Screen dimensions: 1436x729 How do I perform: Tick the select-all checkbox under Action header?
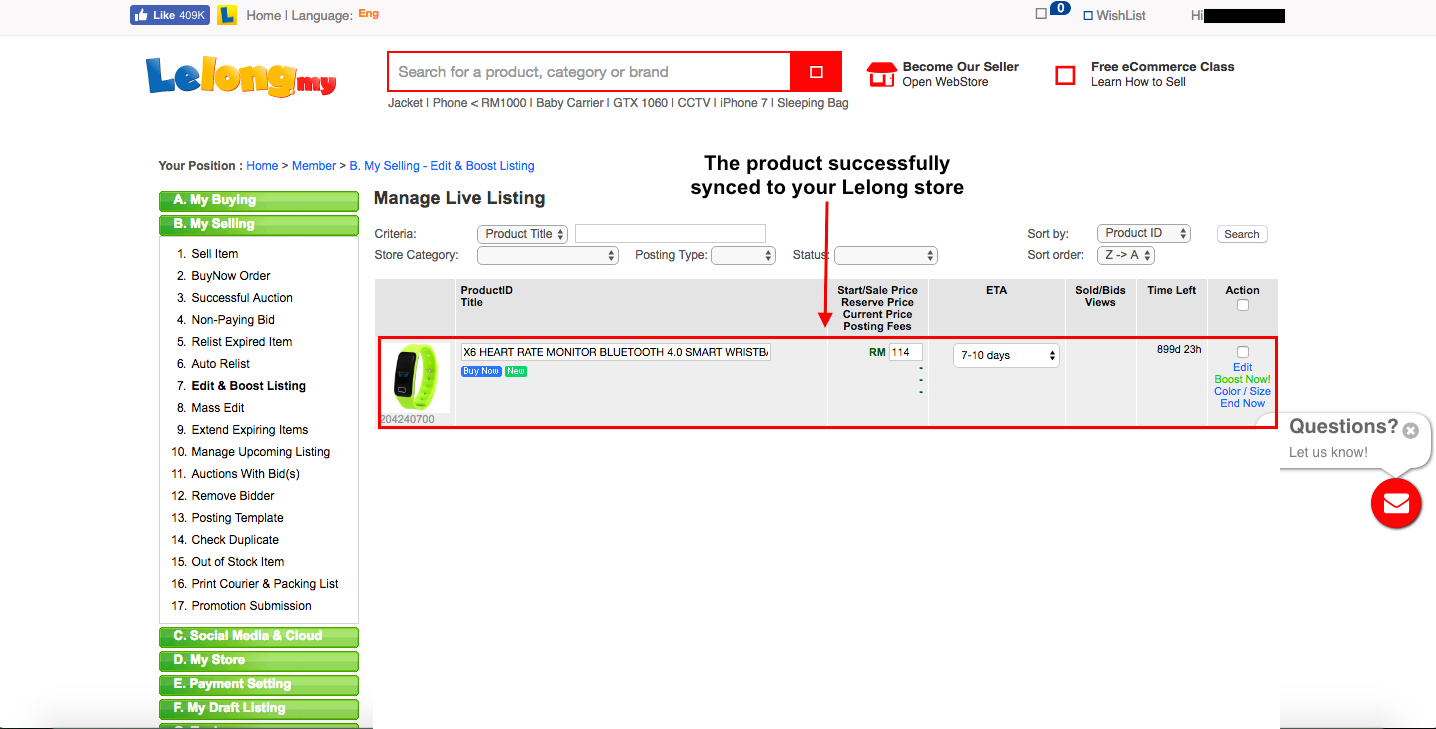point(1243,306)
